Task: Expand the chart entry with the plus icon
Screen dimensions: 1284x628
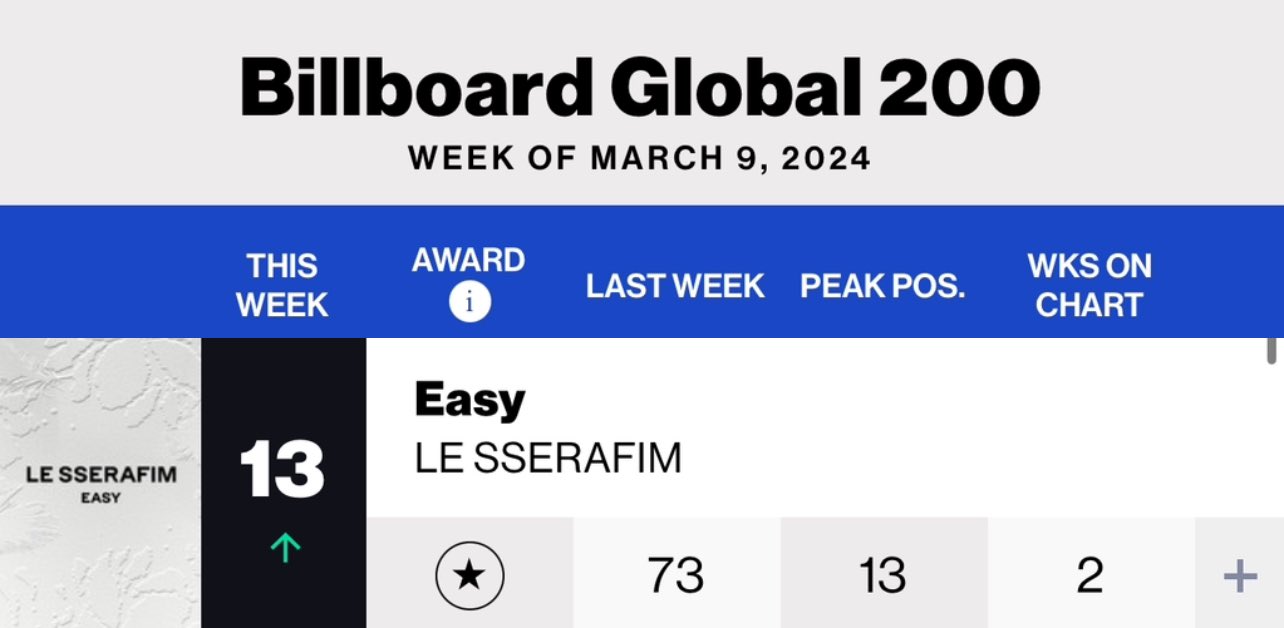Action: pyautogui.click(x=1240, y=576)
